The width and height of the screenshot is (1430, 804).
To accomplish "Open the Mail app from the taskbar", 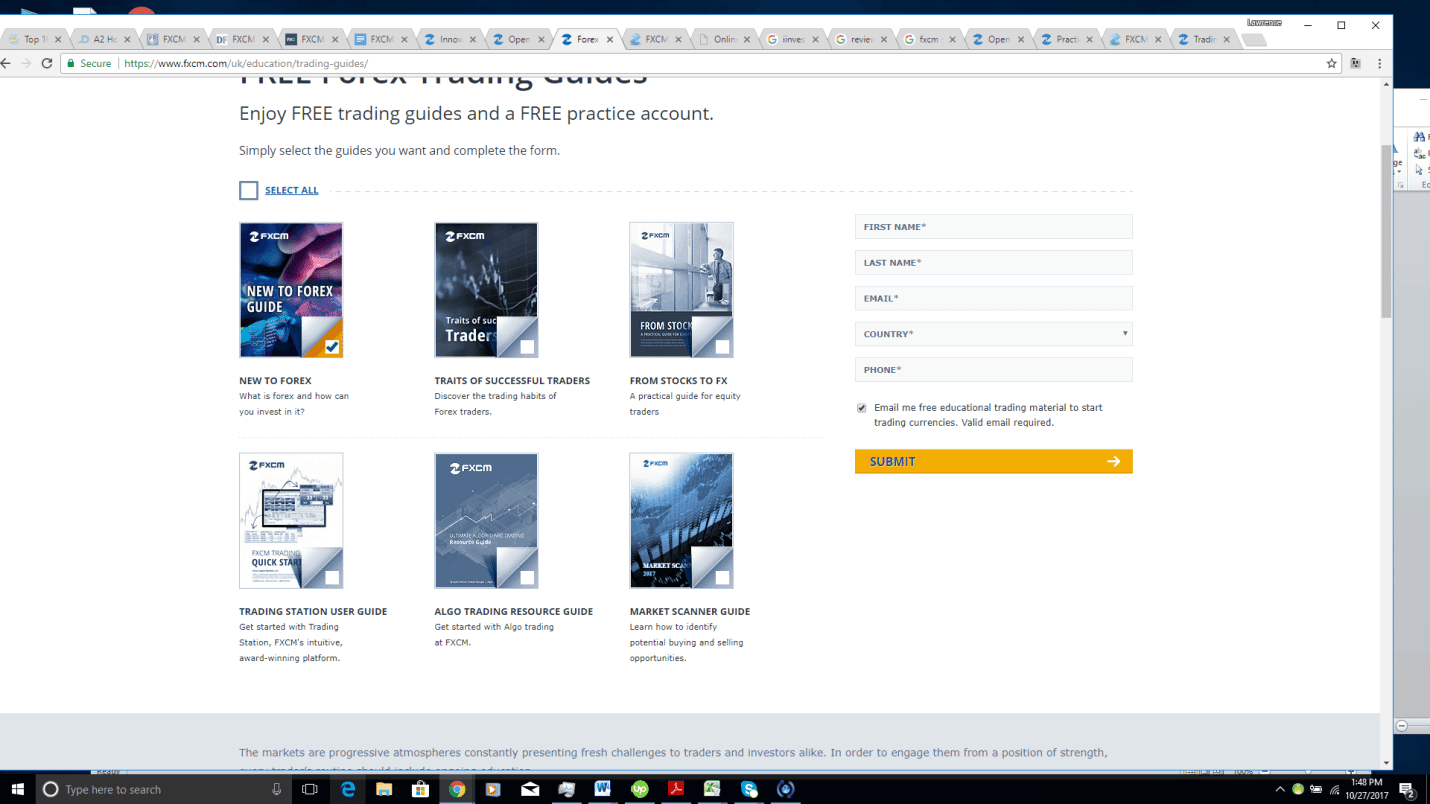I will click(530, 789).
